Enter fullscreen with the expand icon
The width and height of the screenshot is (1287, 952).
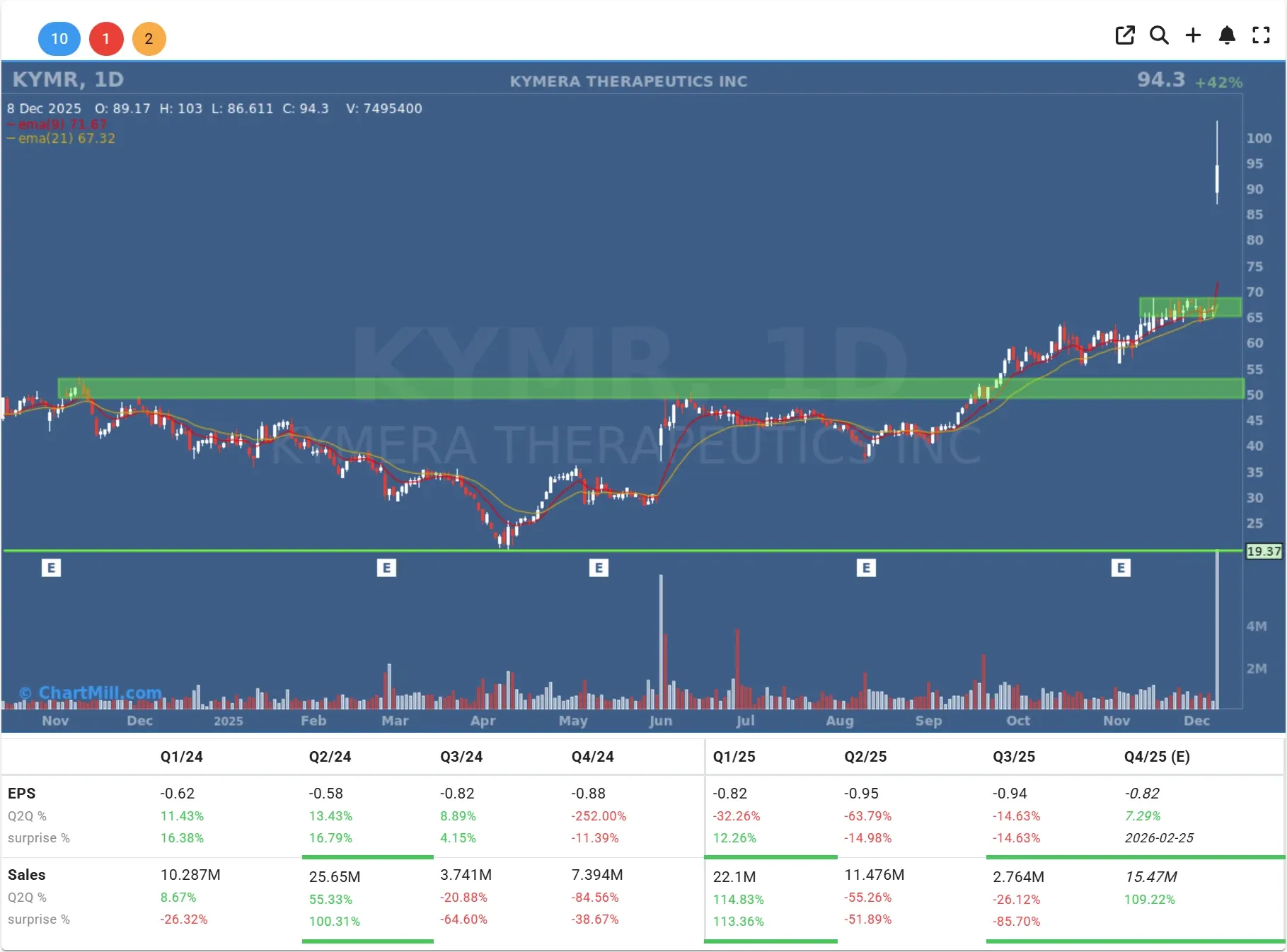point(1262,35)
